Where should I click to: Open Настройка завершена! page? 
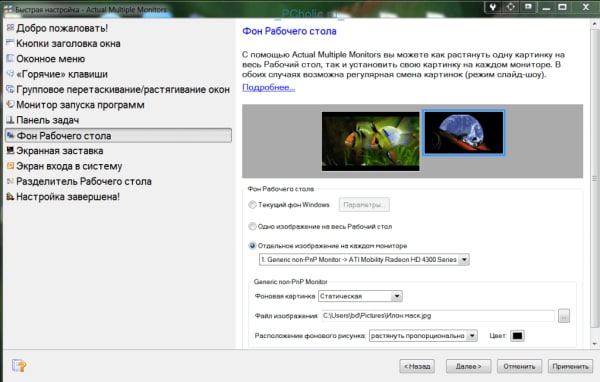[68, 196]
